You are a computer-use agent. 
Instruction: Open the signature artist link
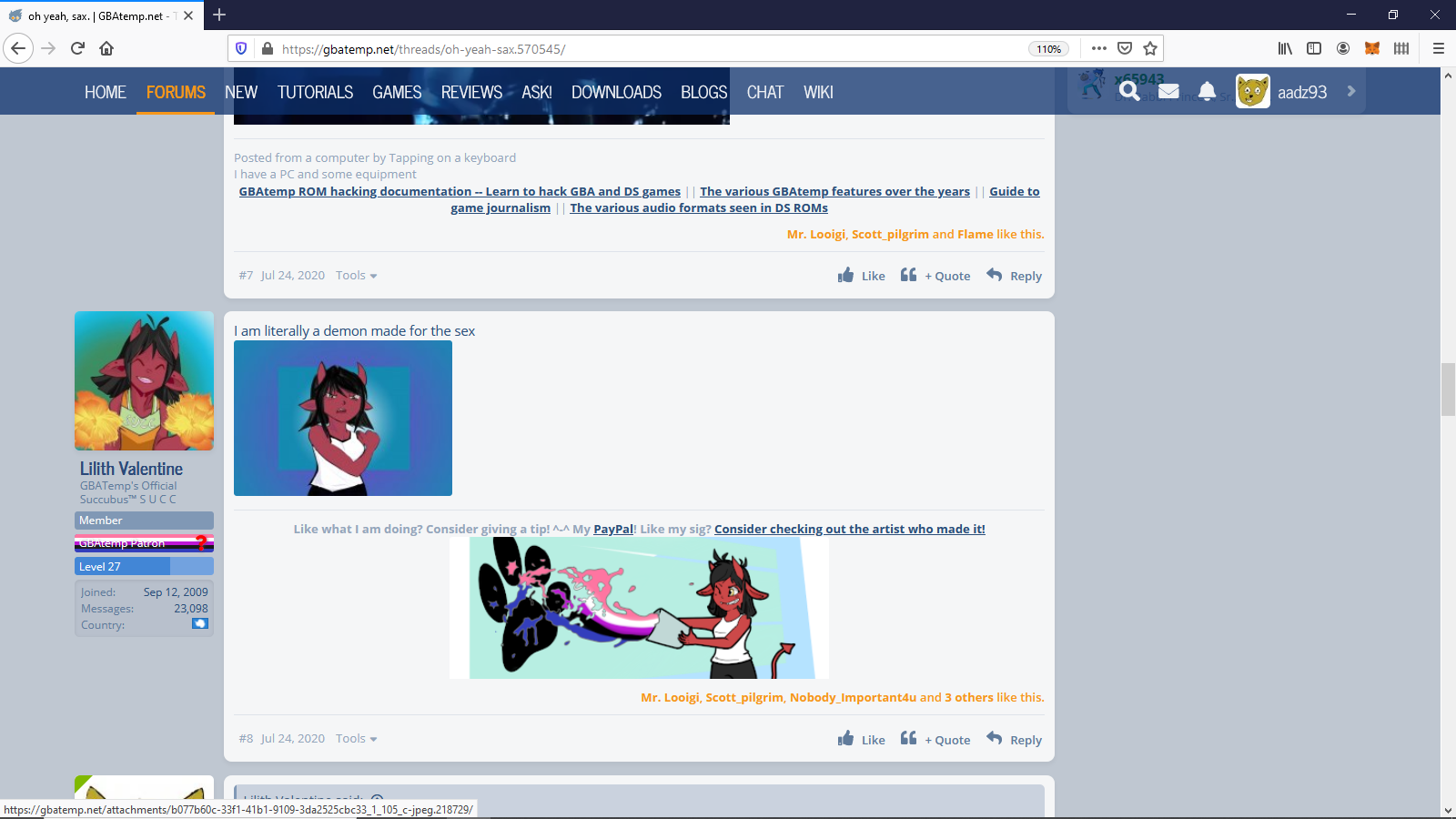850,529
